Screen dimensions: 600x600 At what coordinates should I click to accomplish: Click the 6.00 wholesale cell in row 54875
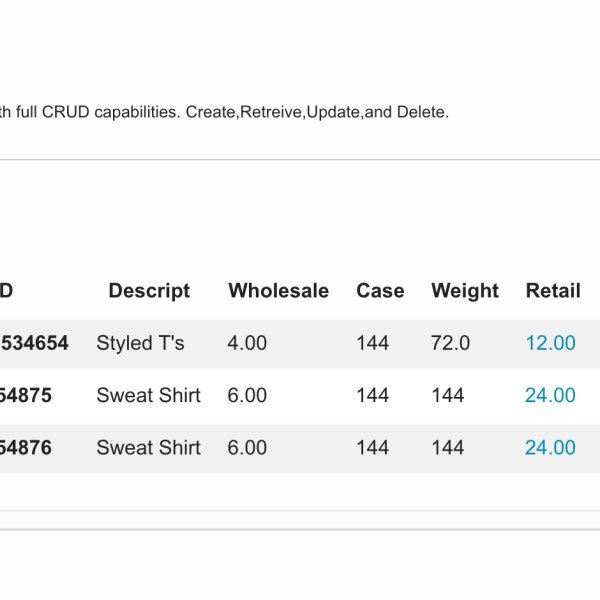click(247, 396)
